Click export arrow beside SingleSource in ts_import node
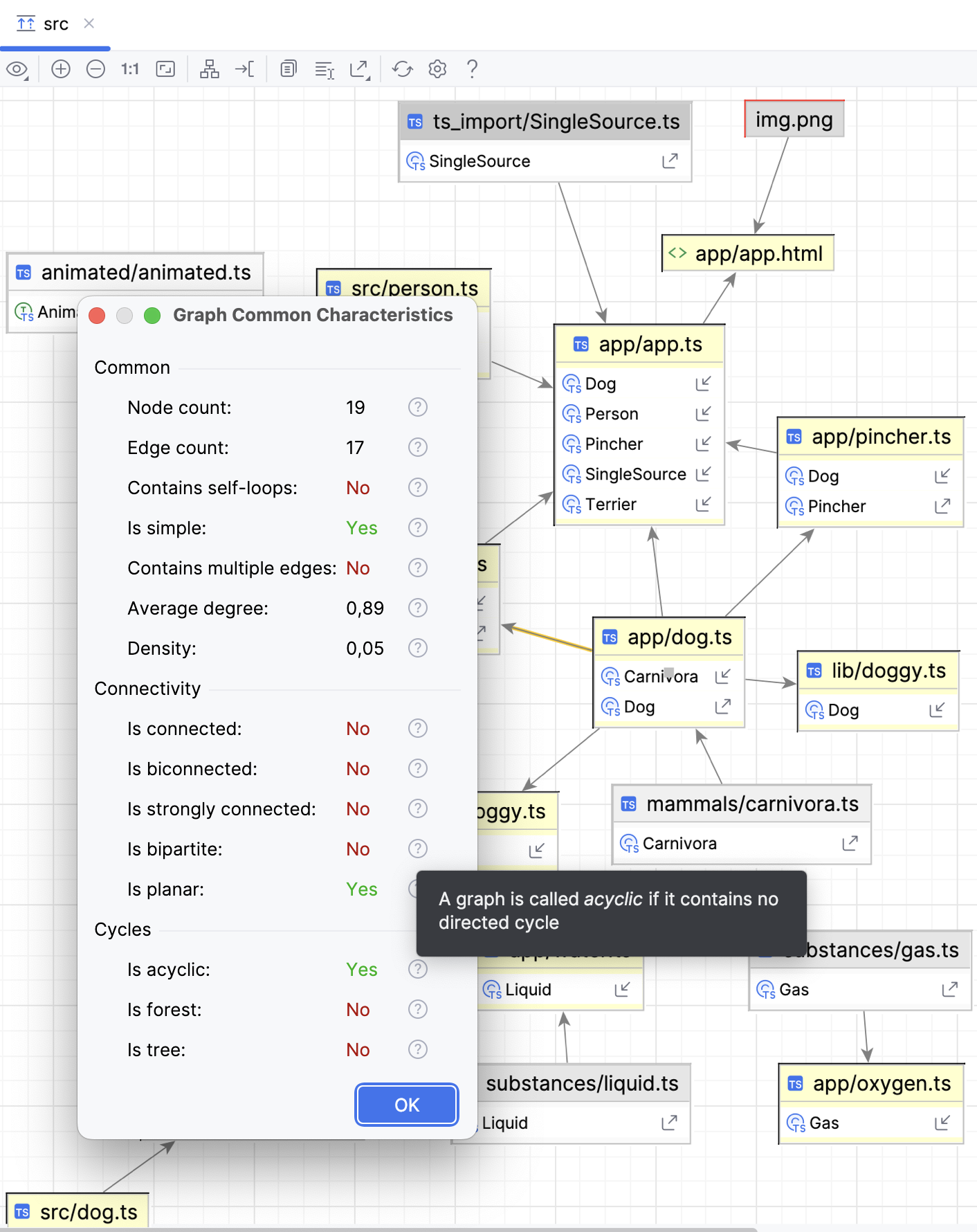 (x=670, y=161)
